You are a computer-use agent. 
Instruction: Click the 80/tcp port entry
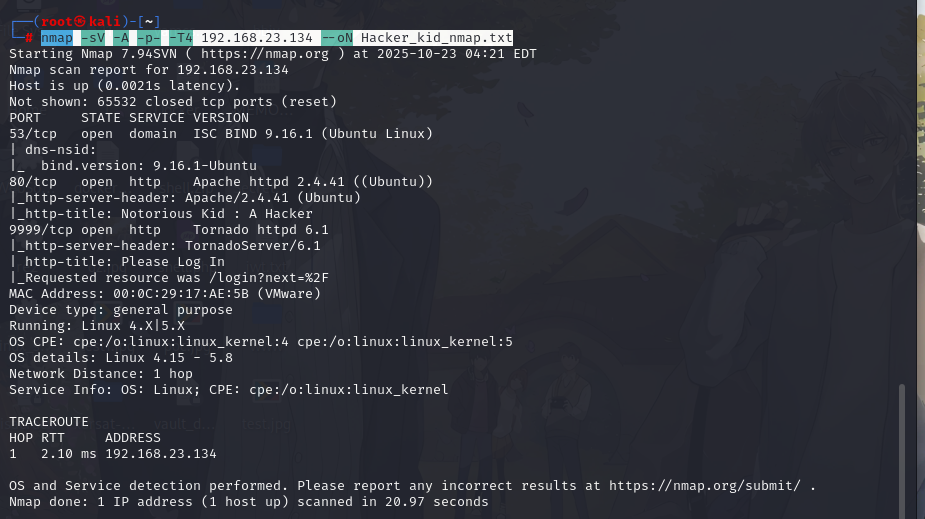[33, 181]
